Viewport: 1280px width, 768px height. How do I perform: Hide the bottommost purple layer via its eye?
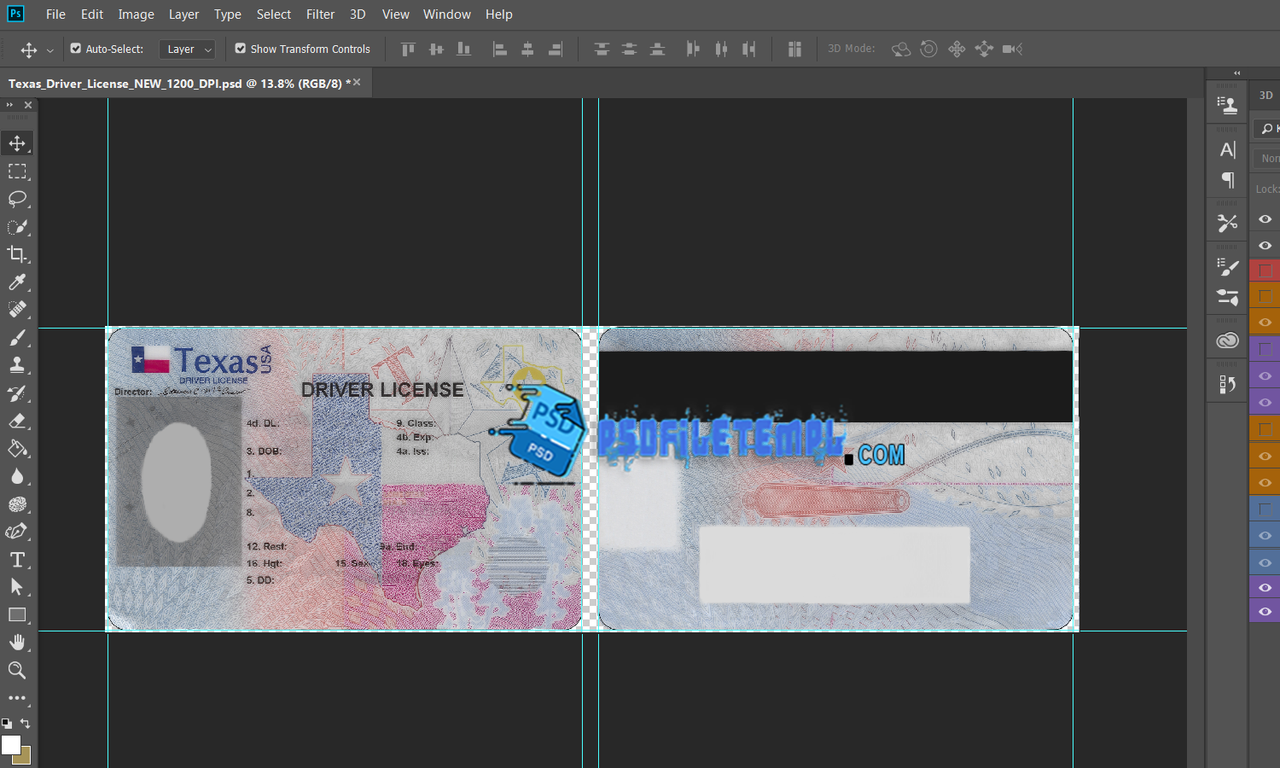[x=1265, y=611]
